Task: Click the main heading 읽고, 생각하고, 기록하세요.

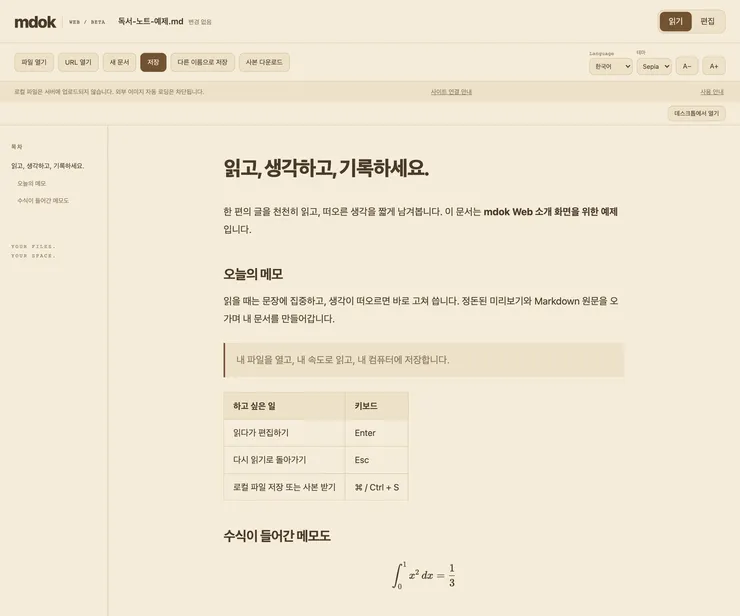Action: tap(326, 169)
